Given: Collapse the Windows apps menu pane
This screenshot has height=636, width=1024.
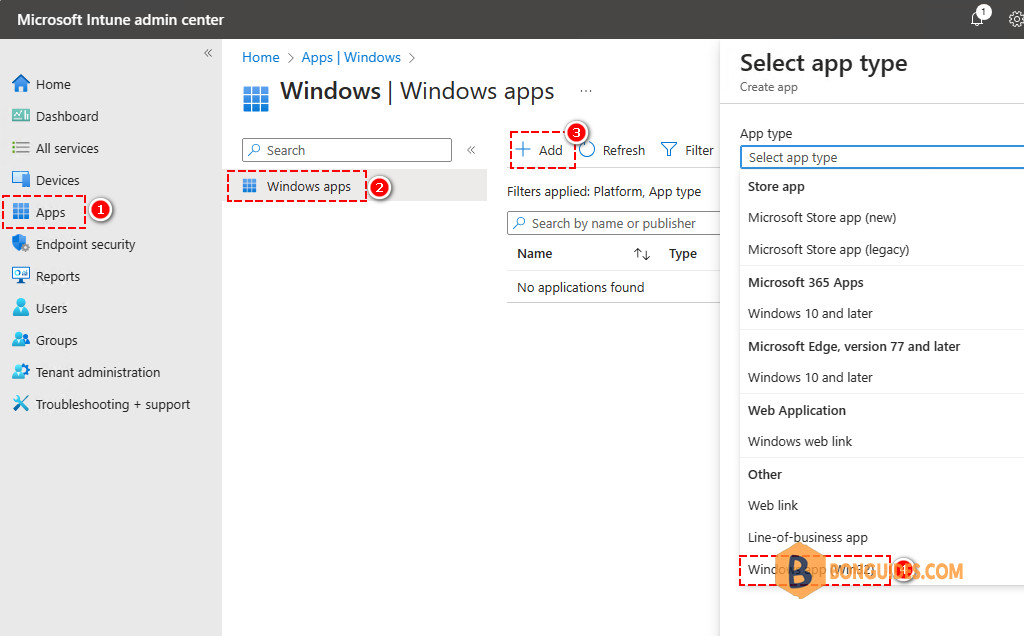Looking at the screenshot, I should click(x=471, y=150).
